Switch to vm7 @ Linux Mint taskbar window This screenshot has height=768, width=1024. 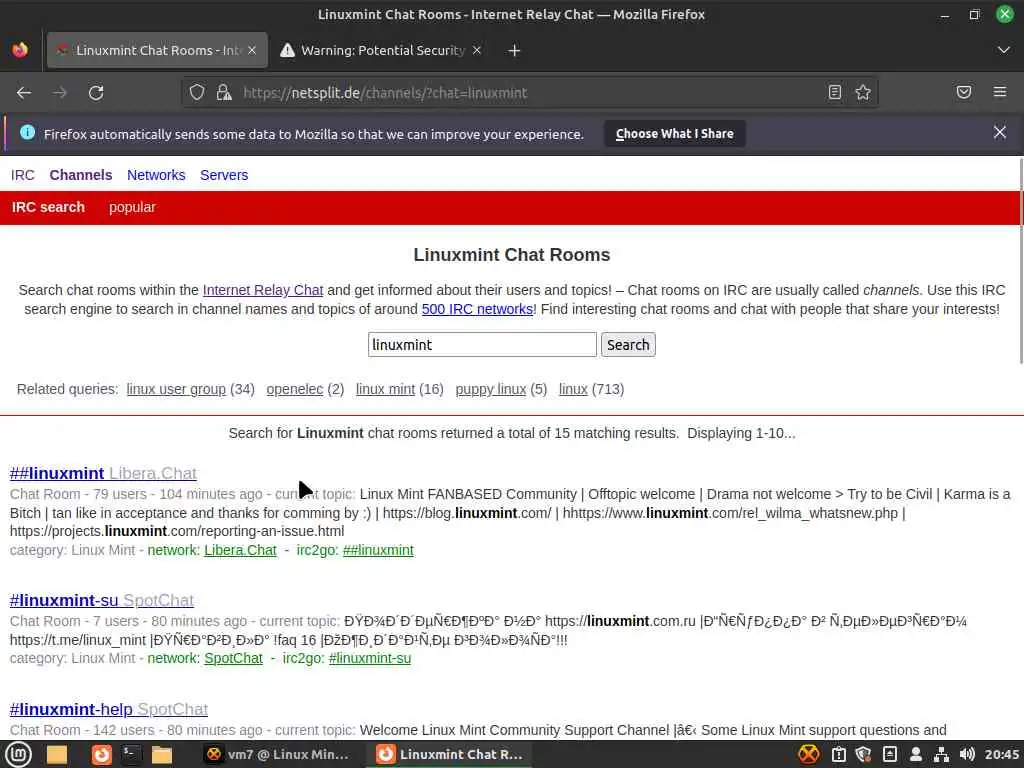(277, 754)
